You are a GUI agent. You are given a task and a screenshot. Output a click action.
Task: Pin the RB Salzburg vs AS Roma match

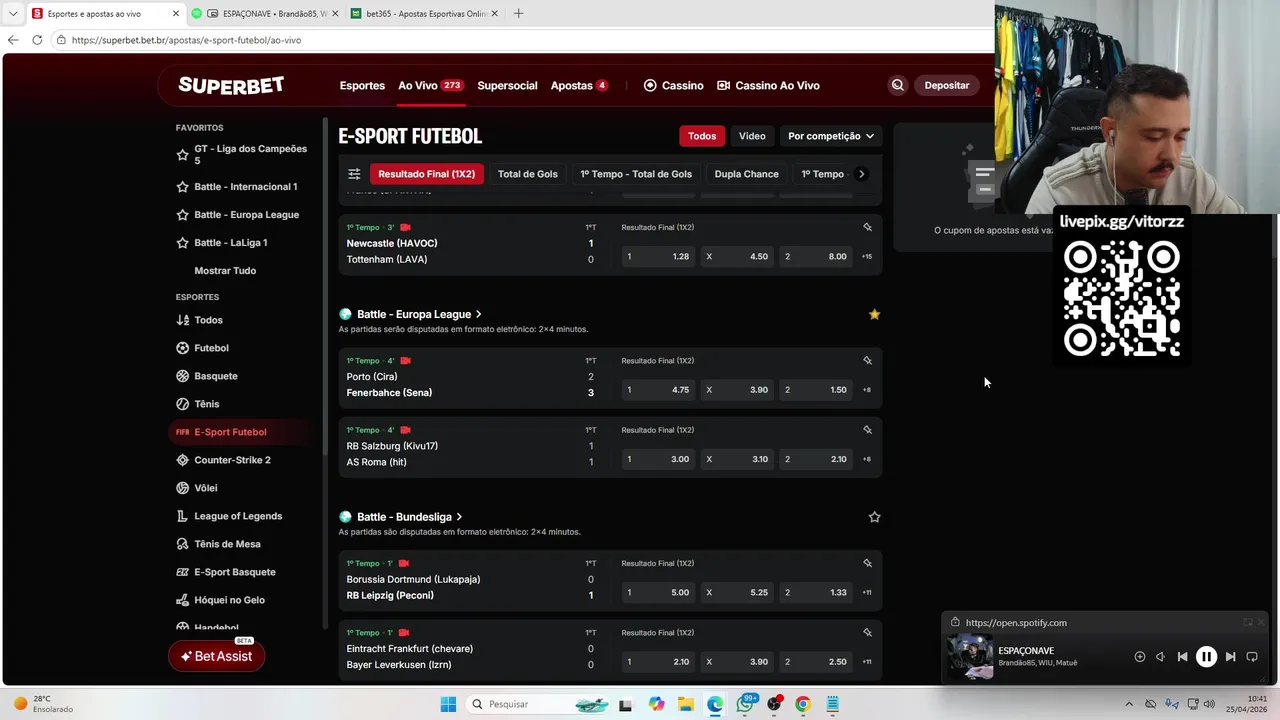point(867,430)
